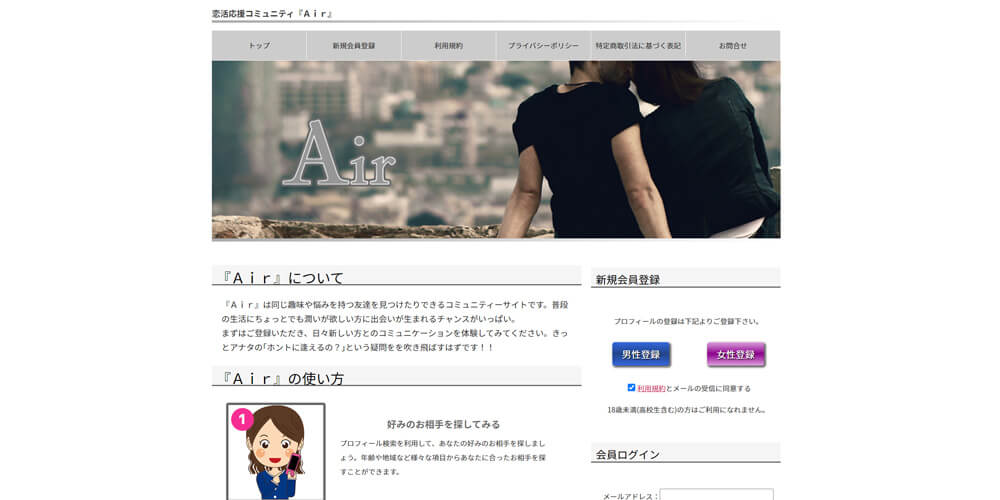The width and height of the screenshot is (1000, 500).
Task: Click the 『Air』について section heading
Action: [x=283, y=277]
